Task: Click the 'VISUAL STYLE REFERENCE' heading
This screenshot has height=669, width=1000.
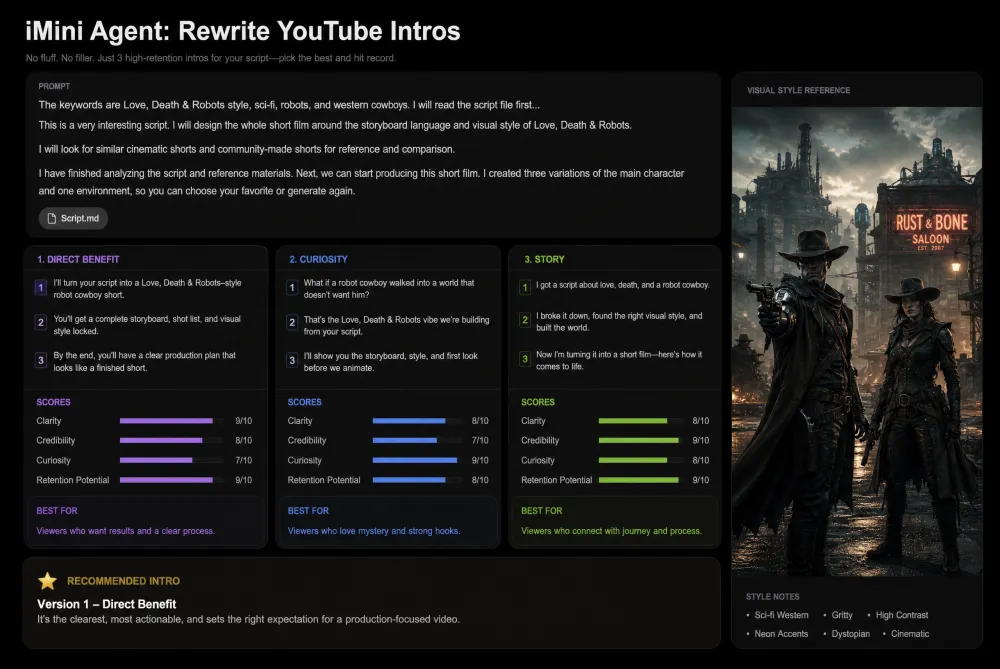Action: pyautogui.click(x=798, y=91)
